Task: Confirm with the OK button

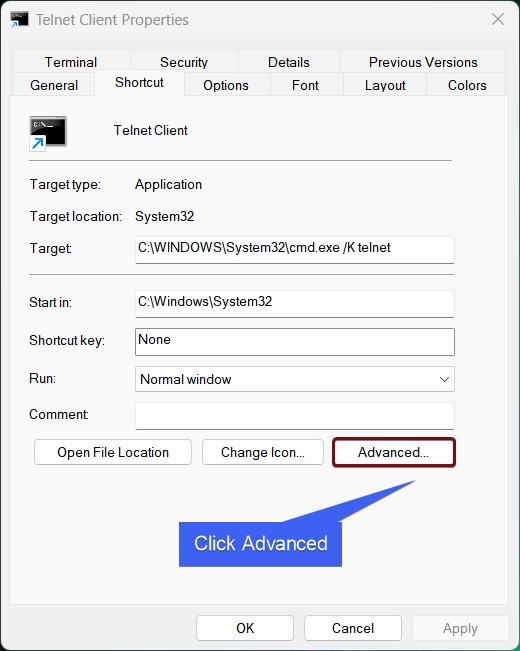Action: pyautogui.click(x=245, y=628)
